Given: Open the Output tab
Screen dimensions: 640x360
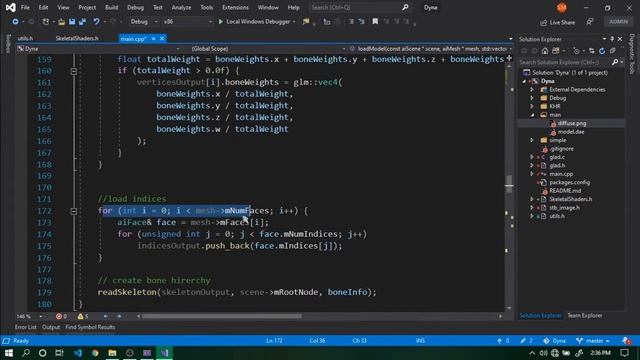Looking at the screenshot, I should pos(51,327).
